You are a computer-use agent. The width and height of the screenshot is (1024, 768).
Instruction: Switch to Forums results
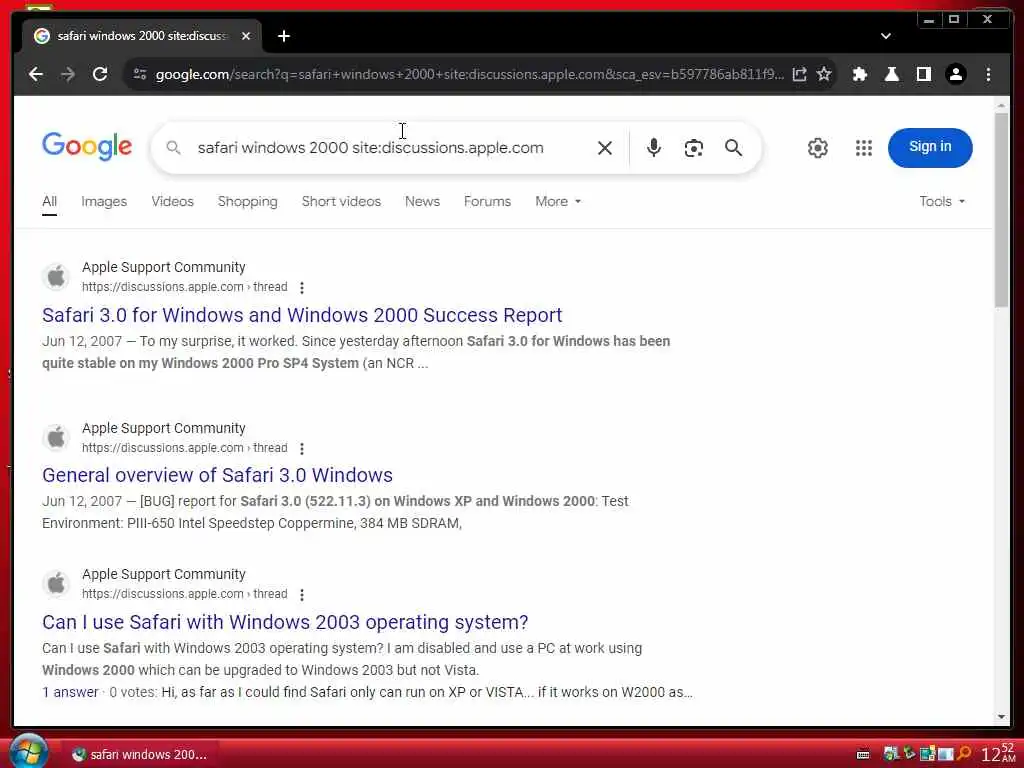[487, 202]
